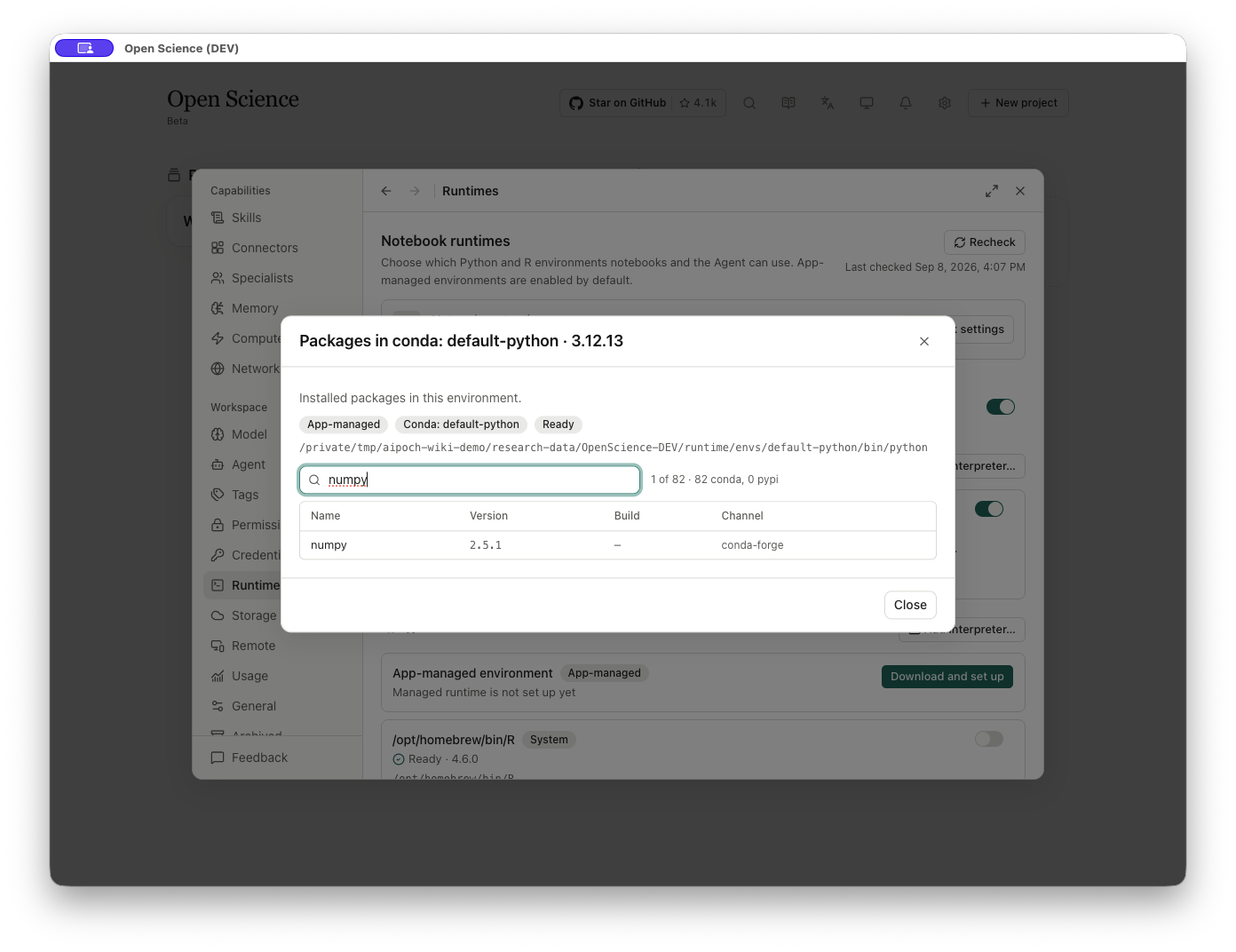The height and width of the screenshot is (952, 1236).
Task: Toggle the second enabled runtime switch
Action: (x=989, y=509)
